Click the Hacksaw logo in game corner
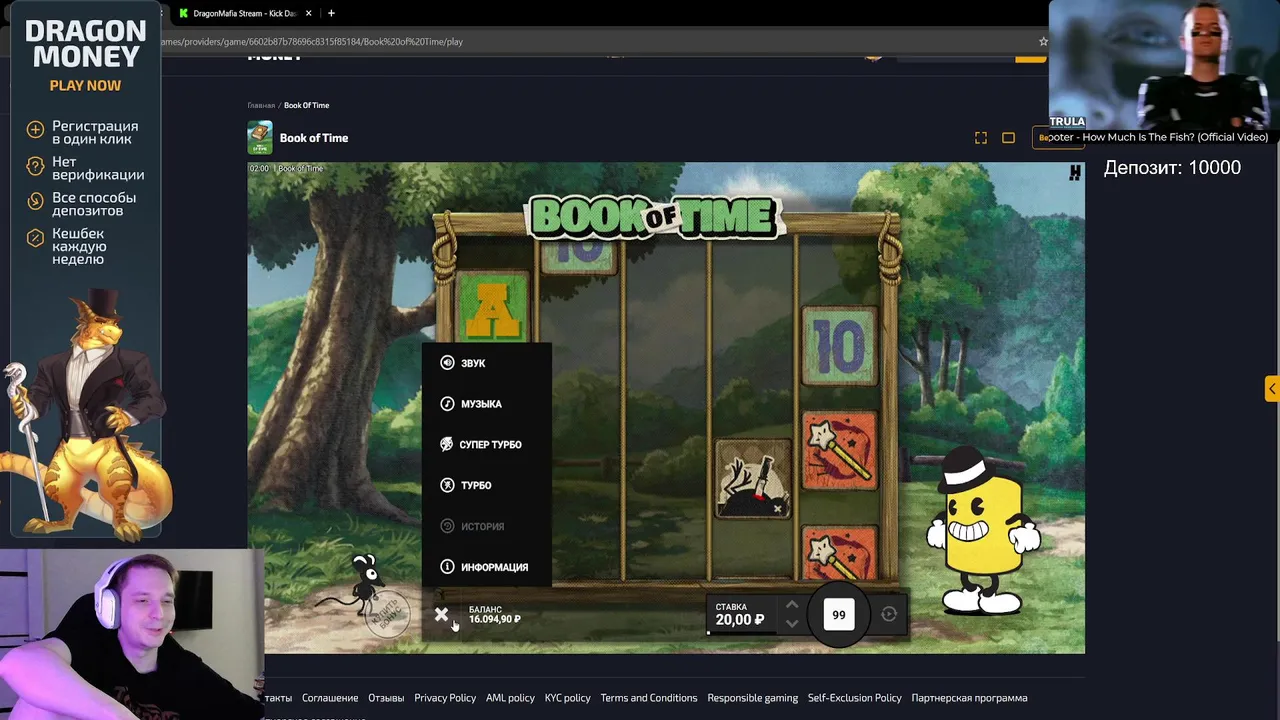 1074,173
